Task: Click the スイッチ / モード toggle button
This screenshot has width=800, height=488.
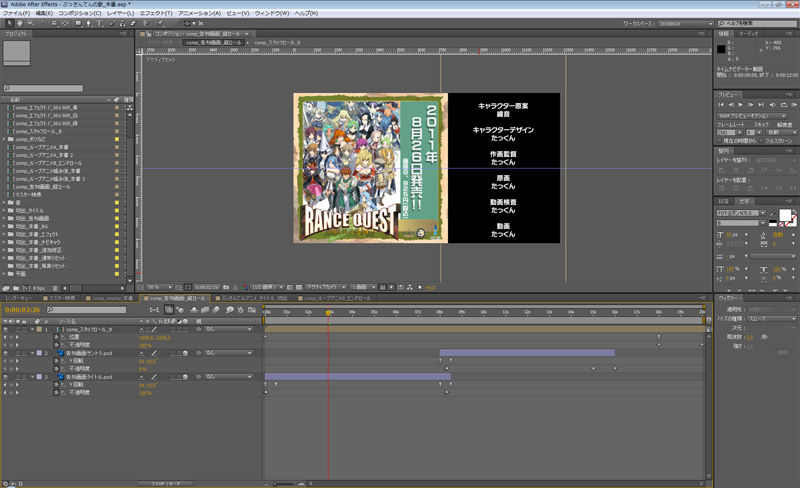Action: coord(164,482)
